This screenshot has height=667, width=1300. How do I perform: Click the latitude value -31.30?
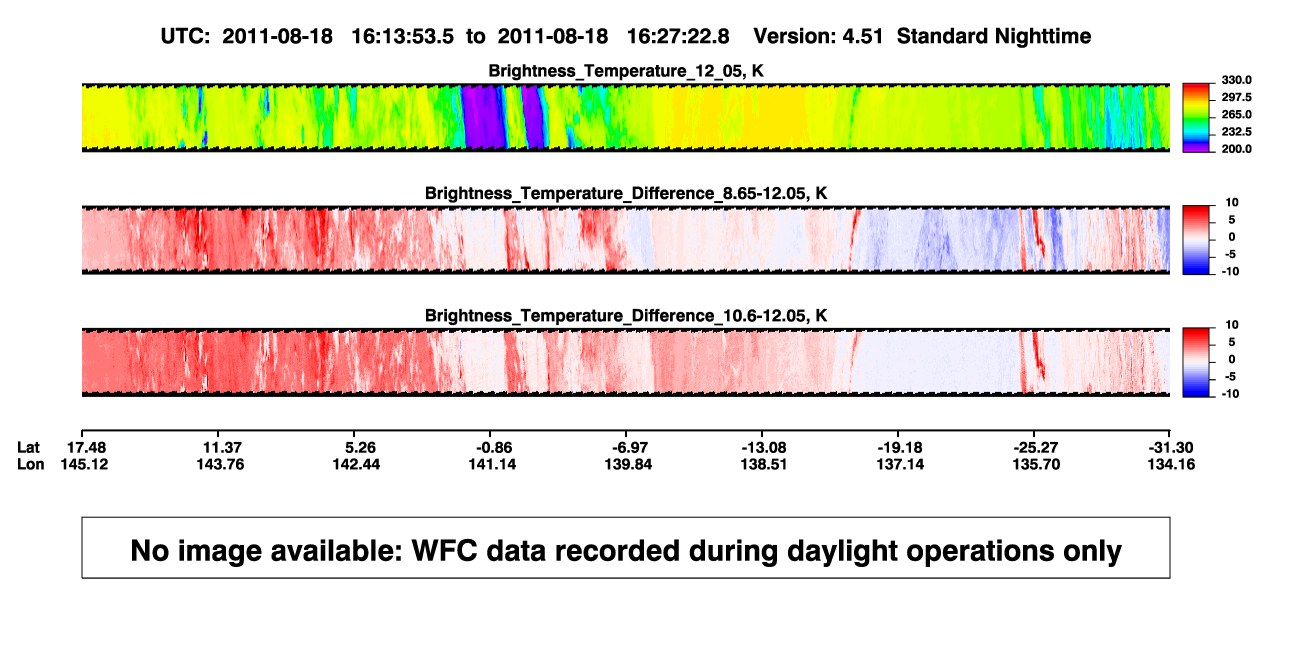(x=1172, y=447)
